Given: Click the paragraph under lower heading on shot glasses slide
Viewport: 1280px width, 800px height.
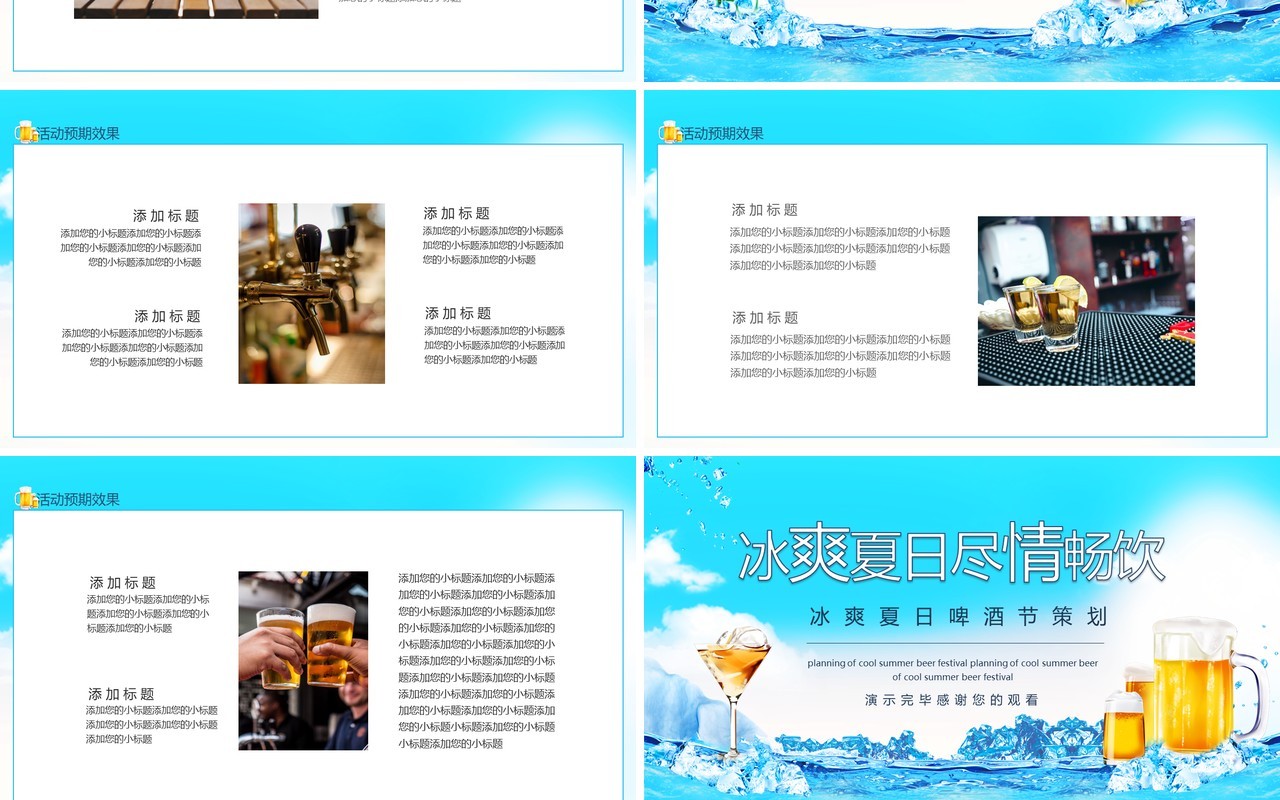Looking at the screenshot, I should click(840, 356).
